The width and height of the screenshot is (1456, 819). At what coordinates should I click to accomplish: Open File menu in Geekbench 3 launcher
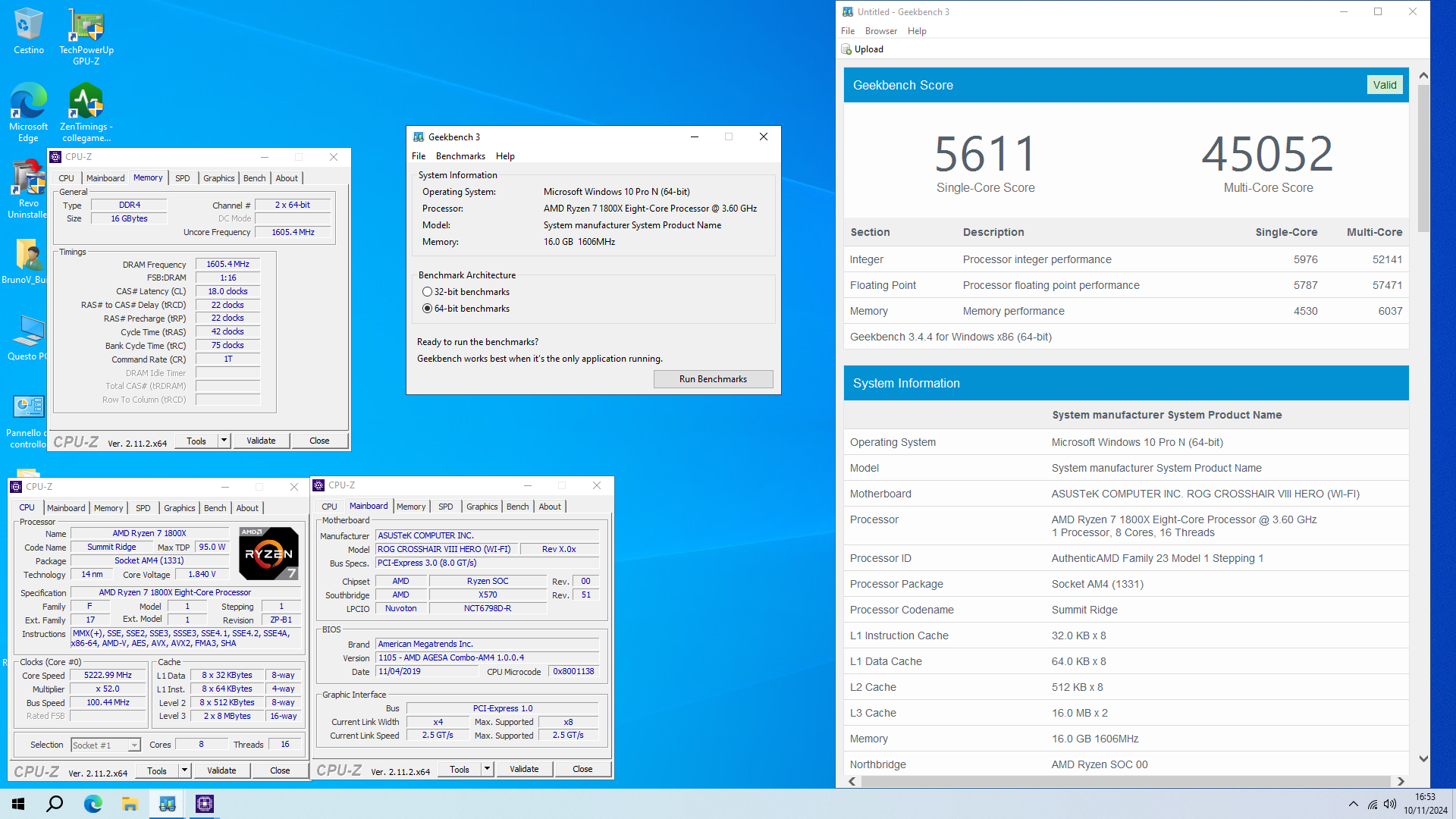tap(419, 156)
